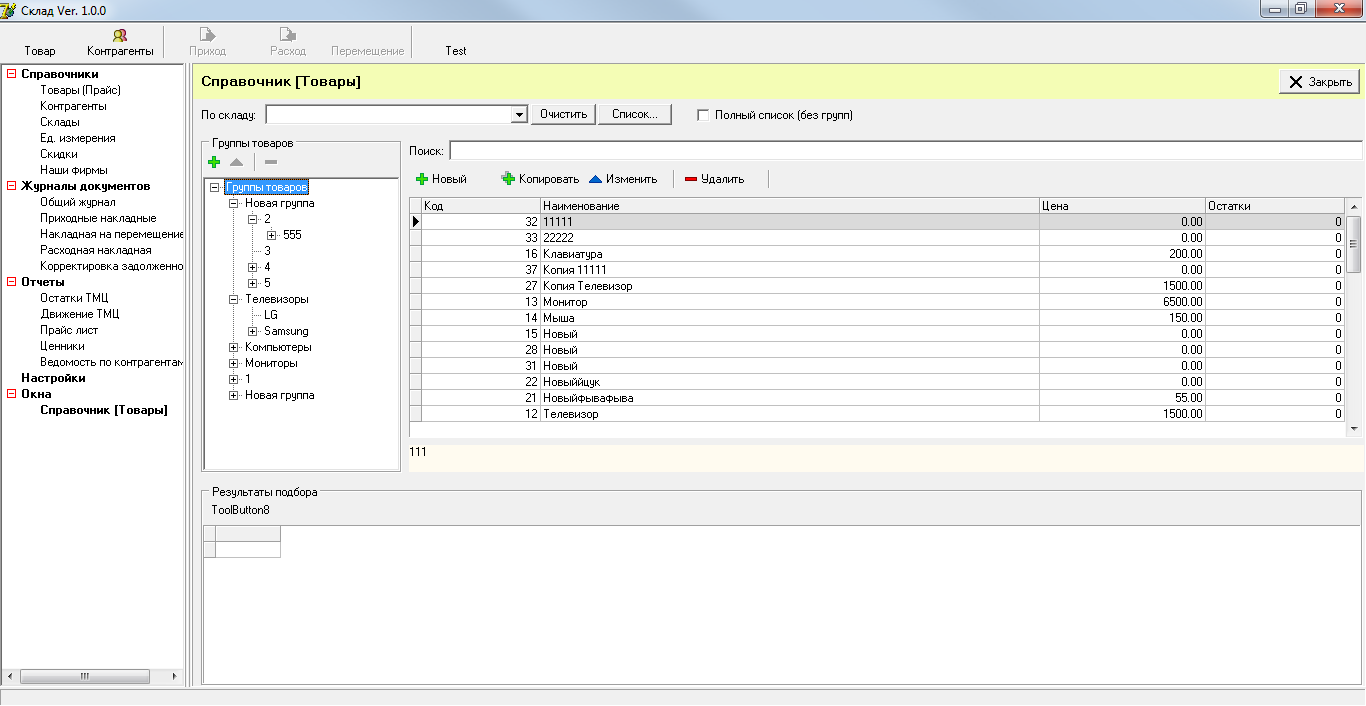Collapse the Справочники section in sidebar
1366x706 pixels.
(11, 74)
